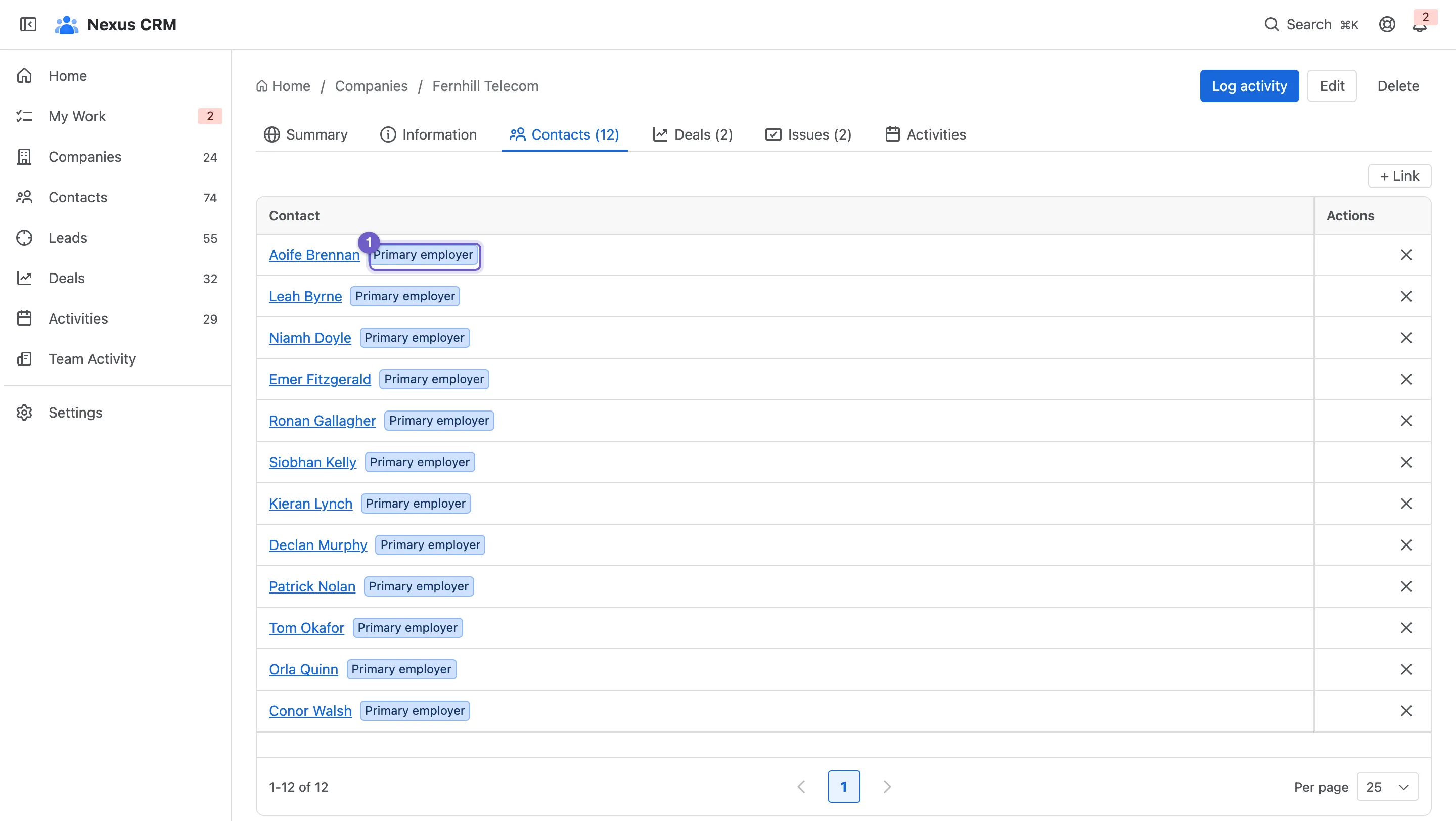The image size is (1456, 821).
Task: Open the notifications bell
Action: coord(1419,25)
